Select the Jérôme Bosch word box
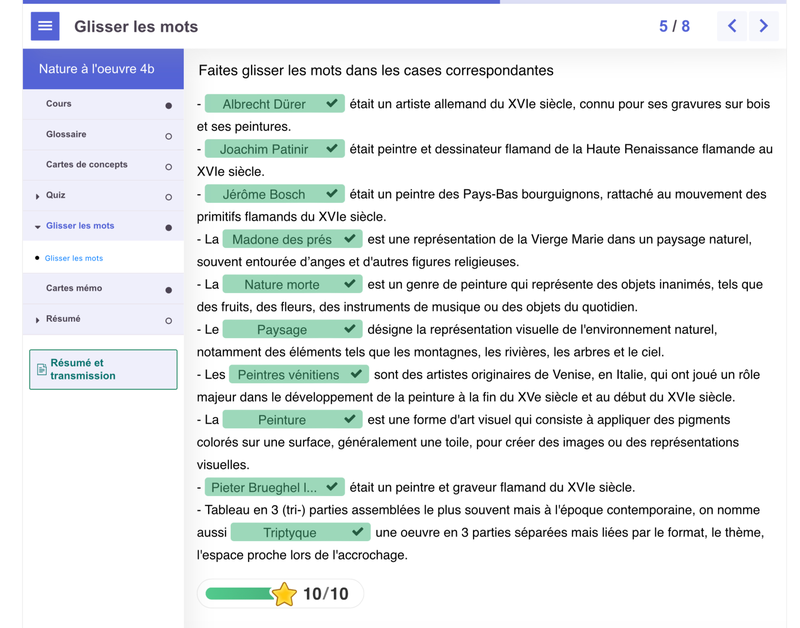This screenshot has height=628, width=800. pyautogui.click(x=264, y=194)
